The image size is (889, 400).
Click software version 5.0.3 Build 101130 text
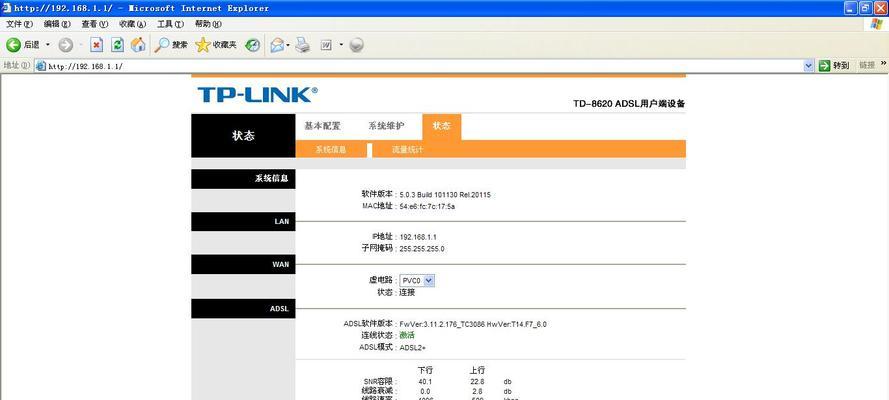[x=445, y=195]
